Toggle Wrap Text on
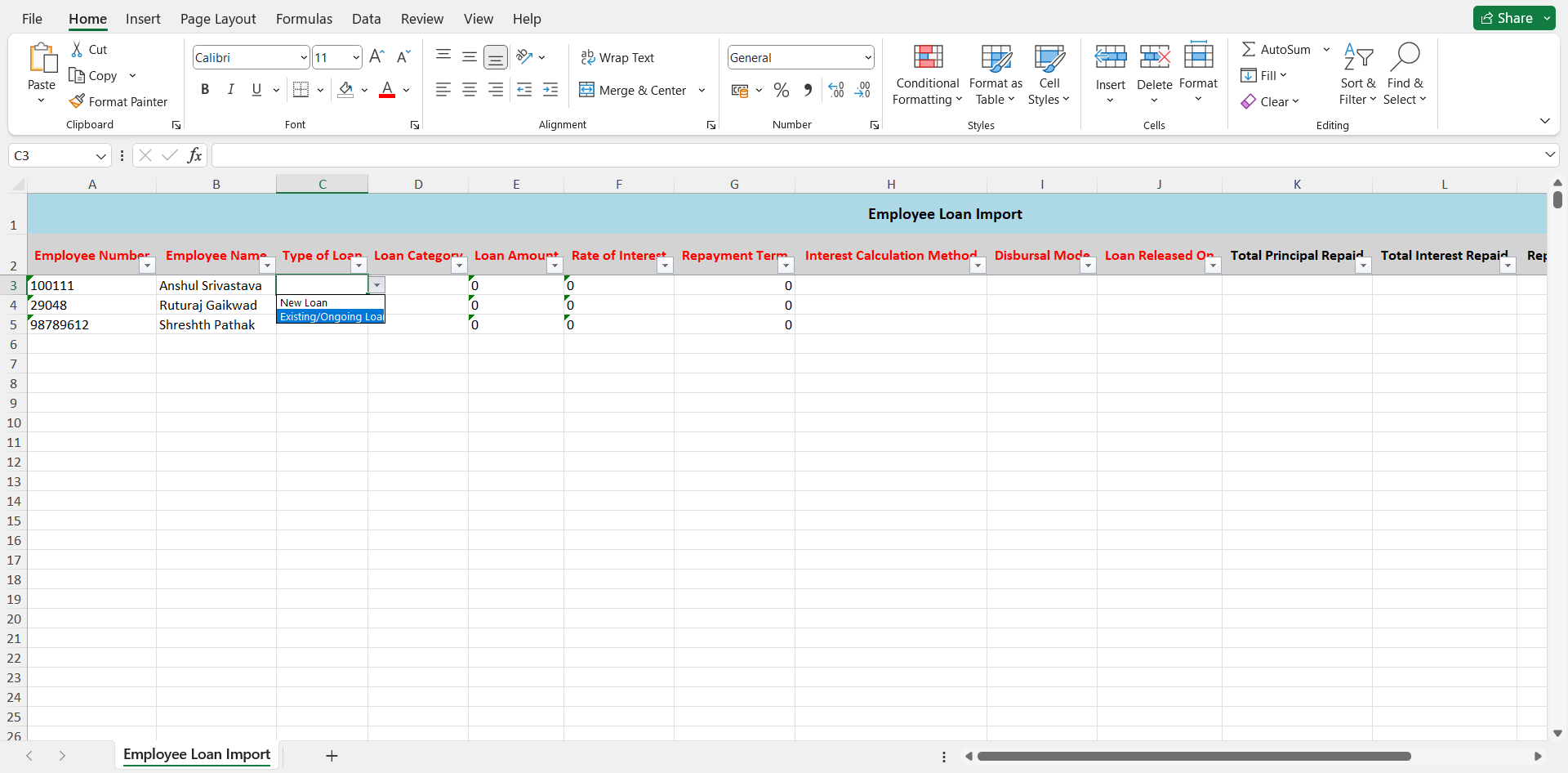Screen dimensions: 1568x773 click(x=617, y=57)
